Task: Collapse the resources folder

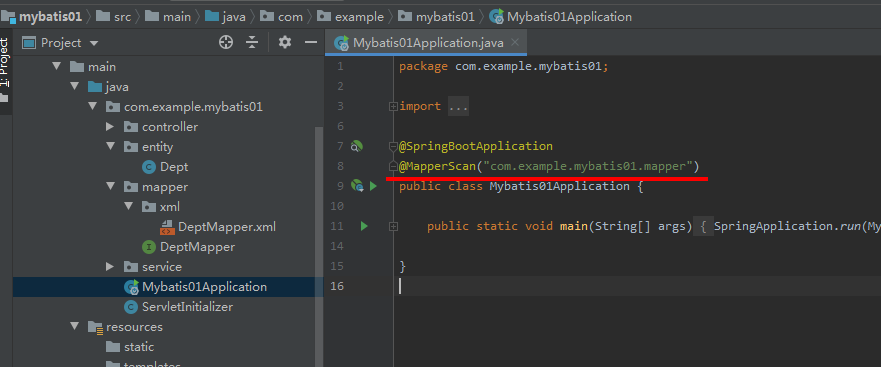Action: click(x=74, y=326)
